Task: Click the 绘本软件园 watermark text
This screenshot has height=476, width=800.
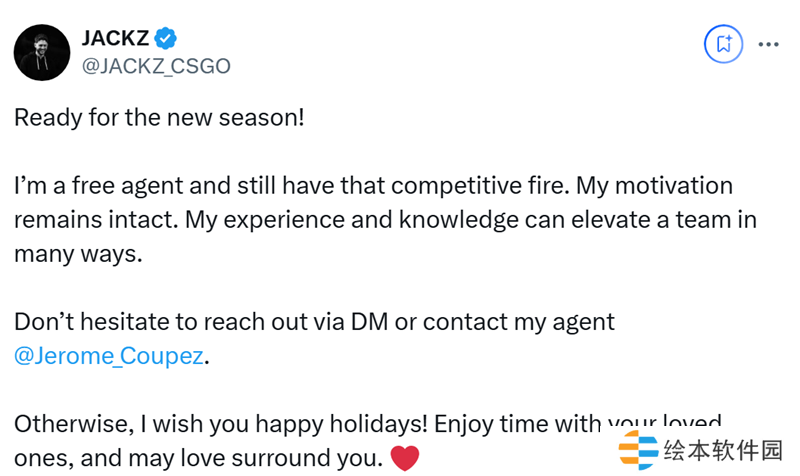Action: (x=722, y=452)
